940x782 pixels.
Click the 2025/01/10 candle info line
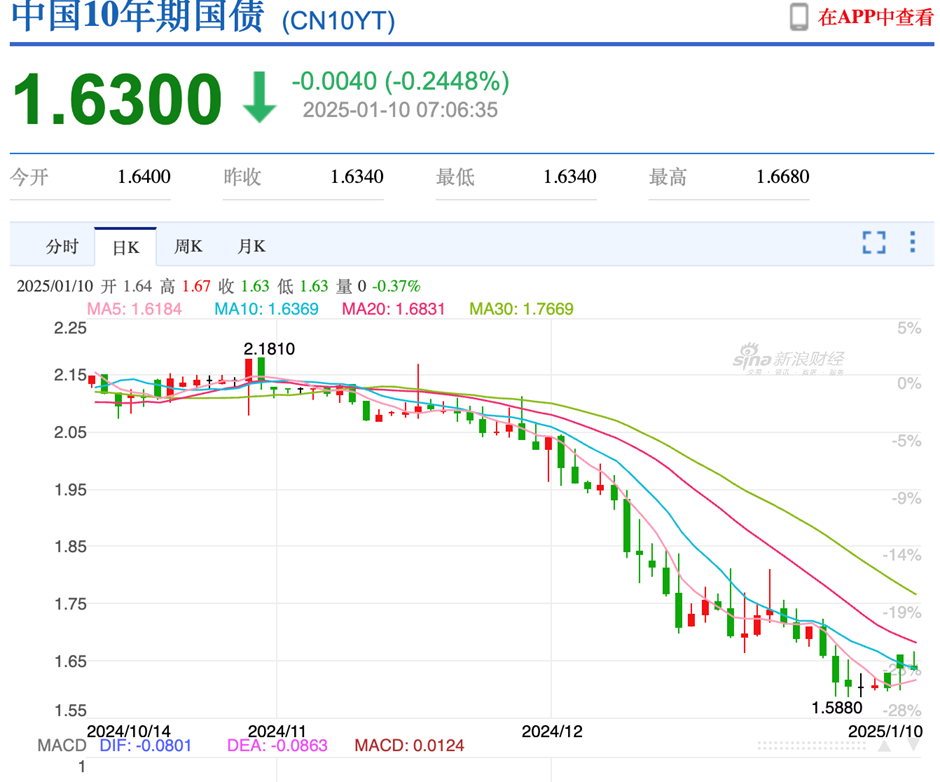[219, 286]
